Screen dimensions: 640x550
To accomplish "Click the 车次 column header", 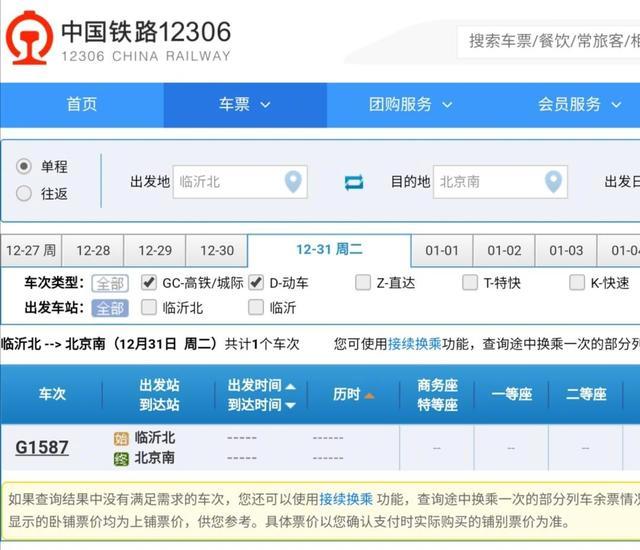I will point(52,394).
